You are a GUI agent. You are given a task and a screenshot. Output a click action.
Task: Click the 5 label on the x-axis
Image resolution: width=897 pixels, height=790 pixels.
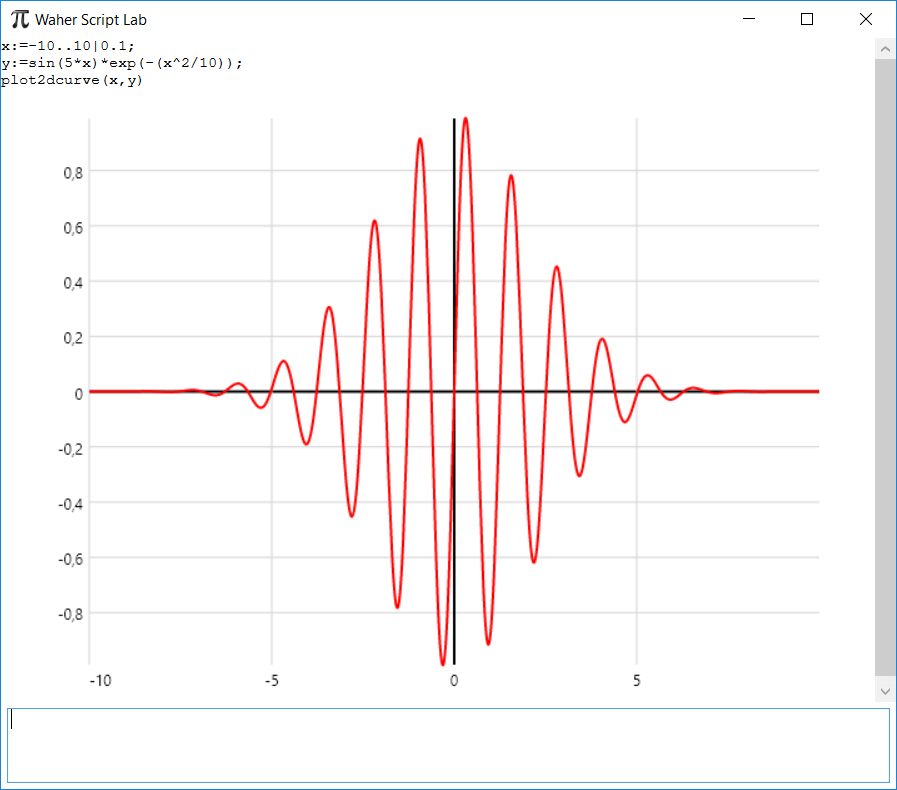[x=637, y=681]
